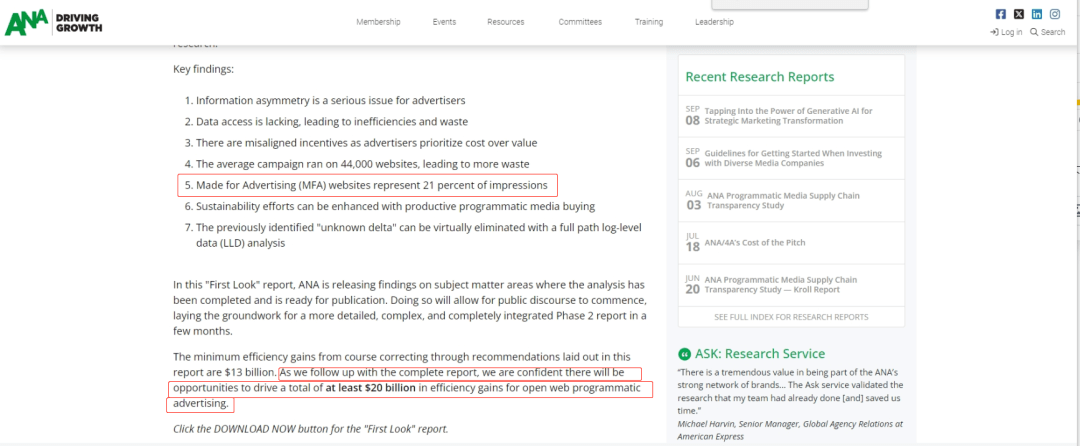The image size is (1080, 446).
Task: Open the Leadership menu item
Action: [714, 22]
